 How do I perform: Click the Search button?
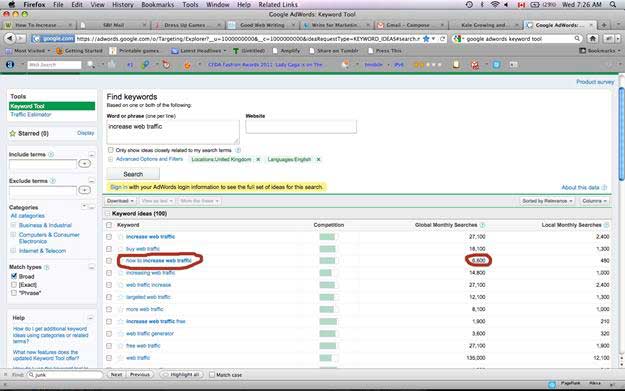point(133,174)
